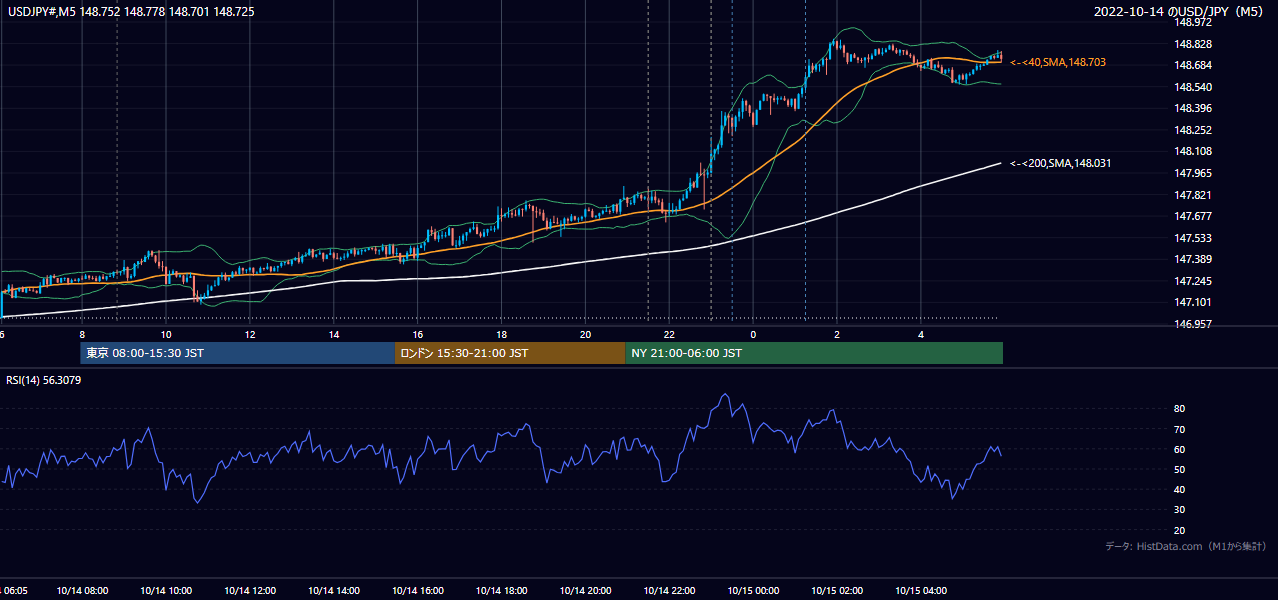The width and height of the screenshot is (1278, 600).
Task: Click the 148.396 price axis label
Action: click(1191, 108)
